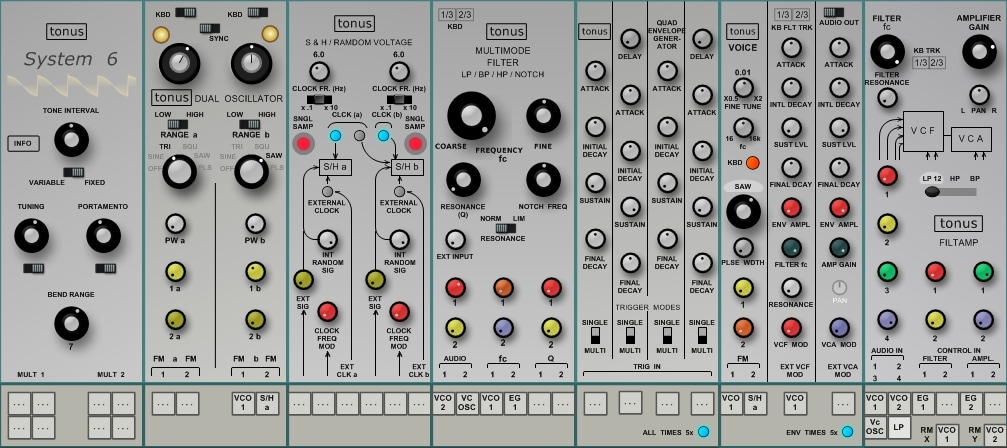Click the purple VCA MOD knob
This screenshot has width=1007, height=448.
pyautogui.click(x=839, y=327)
